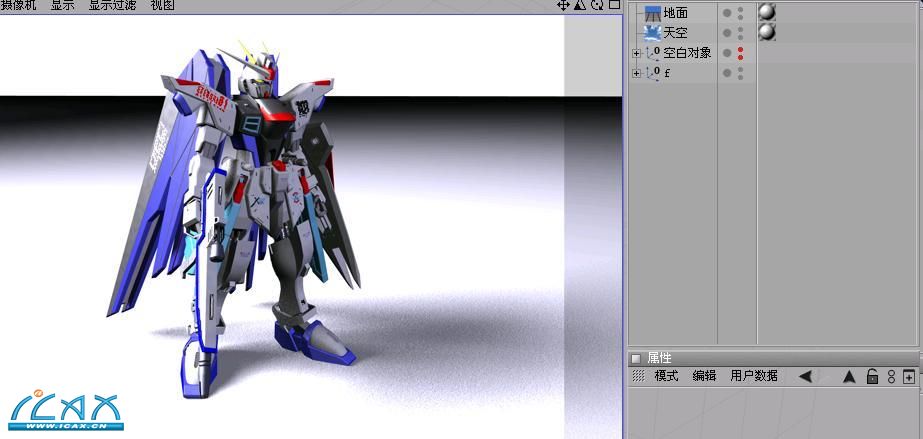Toggle visibility dots for 空白对象
The height and width of the screenshot is (439, 923).
(x=740, y=53)
